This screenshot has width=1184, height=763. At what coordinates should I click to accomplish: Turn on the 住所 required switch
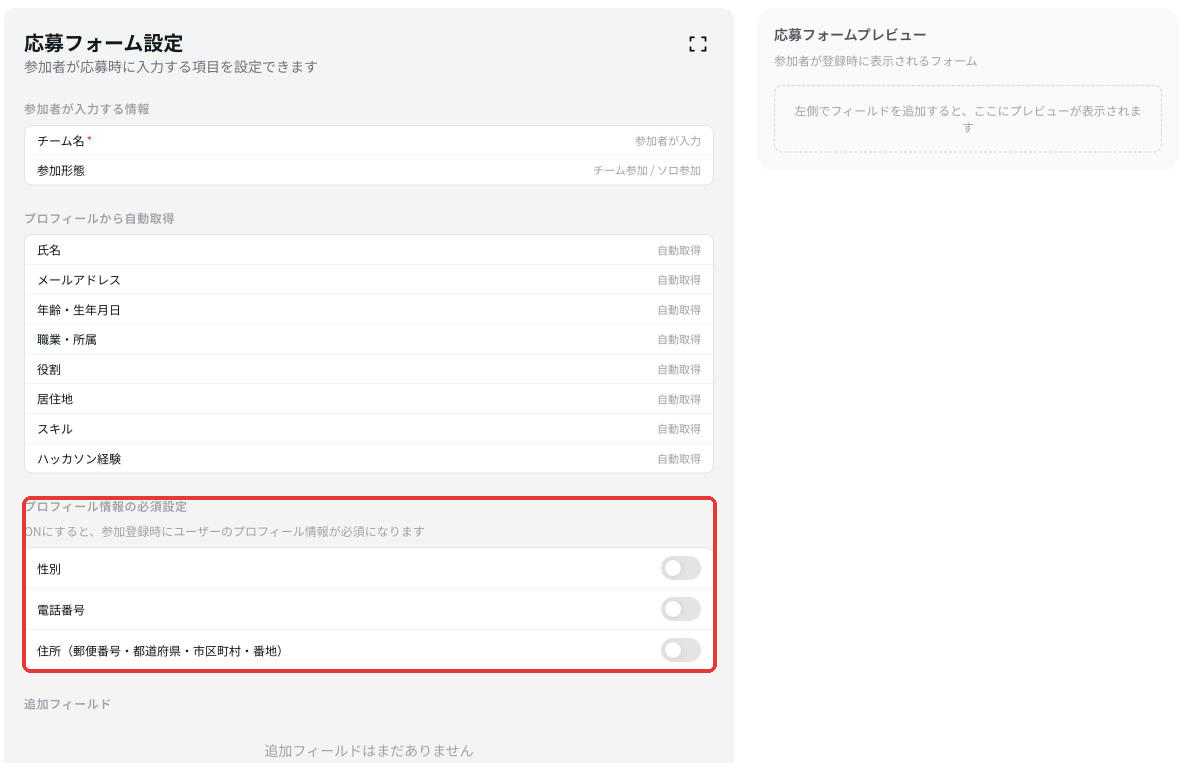point(680,650)
